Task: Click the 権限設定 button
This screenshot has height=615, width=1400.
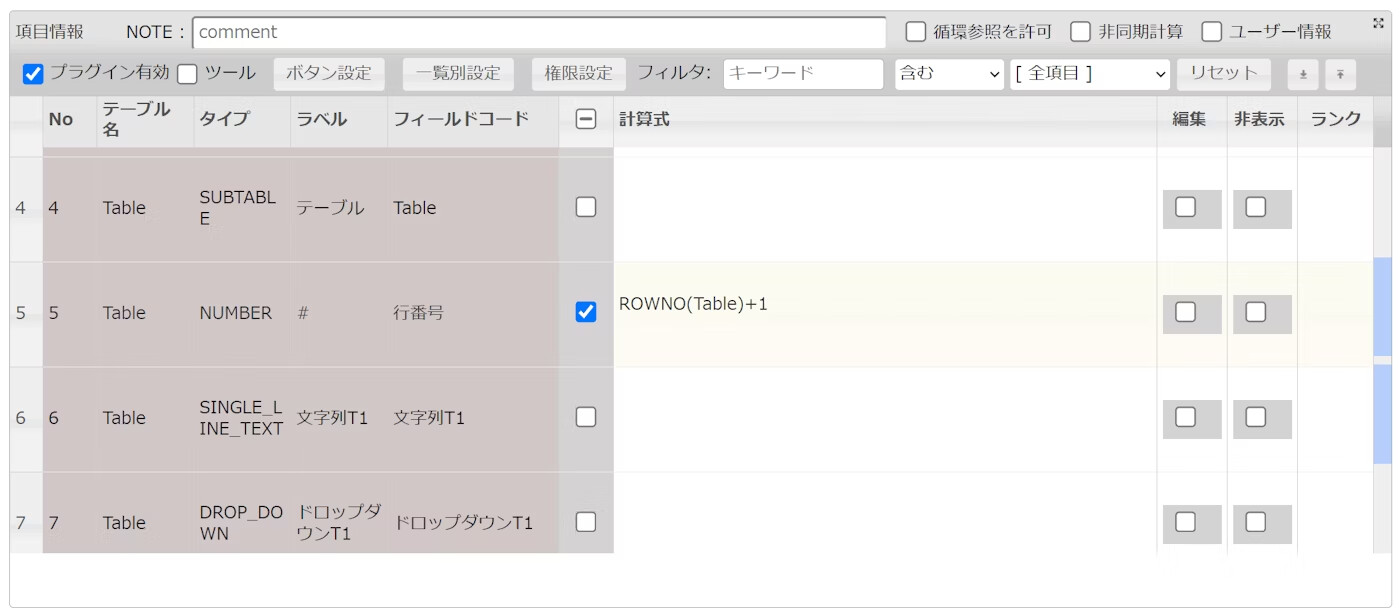Action: pyautogui.click(x=578, y=74)
